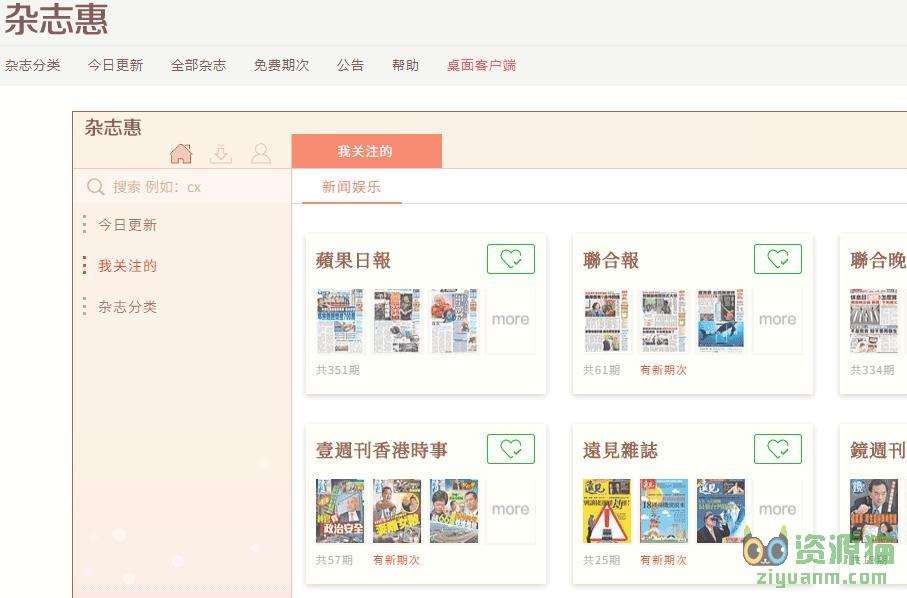This screenshot has width=907, height=598.
Task: Open third 壹週刊香港時事 cover thumbnail
Action: point(454,511)
